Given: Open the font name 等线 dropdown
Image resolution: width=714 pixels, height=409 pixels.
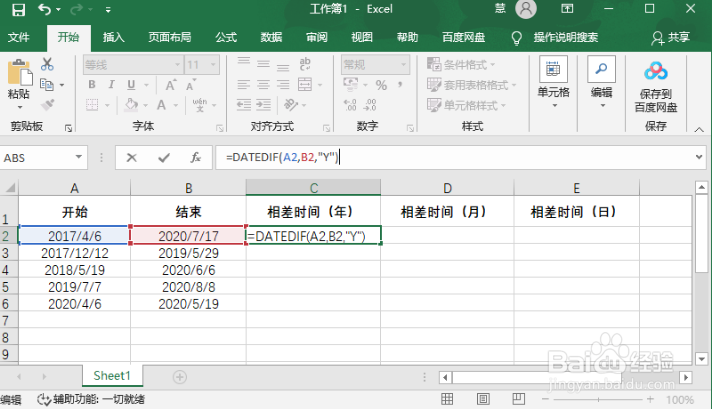Looking at the screenshot, I should 177,65.
